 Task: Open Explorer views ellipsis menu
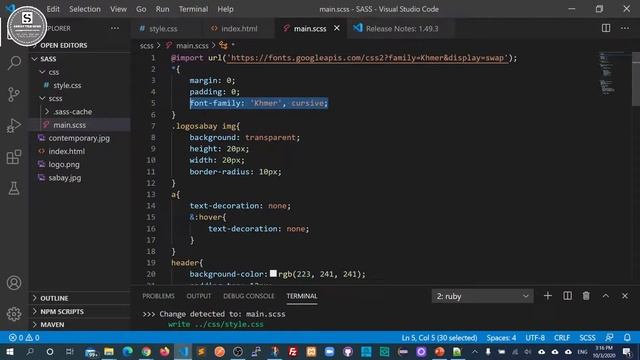tap(115, 28)
